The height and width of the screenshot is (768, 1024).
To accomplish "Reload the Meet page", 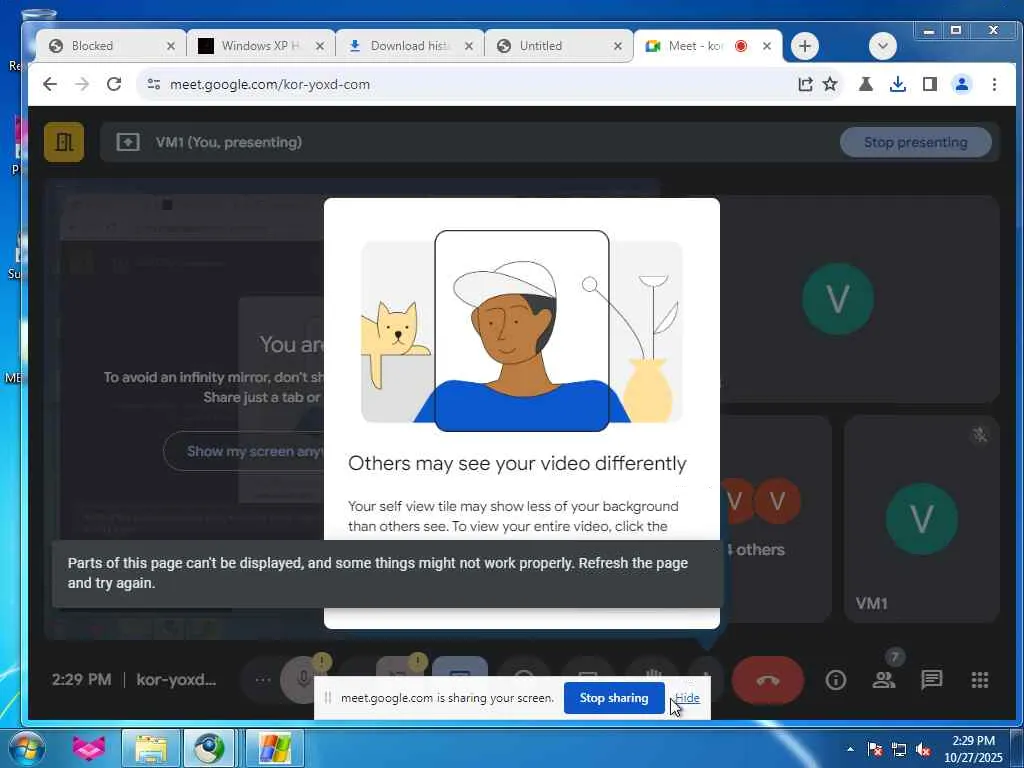I will coord(114,84).
